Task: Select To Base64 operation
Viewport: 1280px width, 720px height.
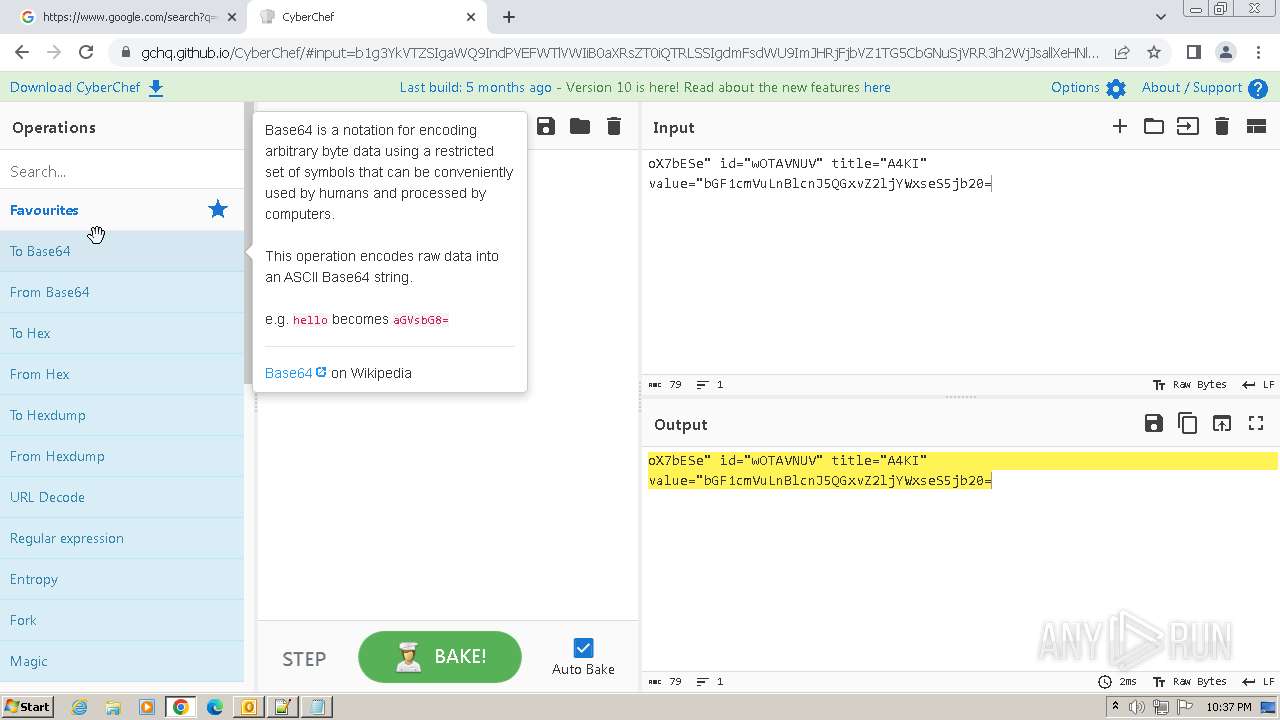Action: coord(122,251)
